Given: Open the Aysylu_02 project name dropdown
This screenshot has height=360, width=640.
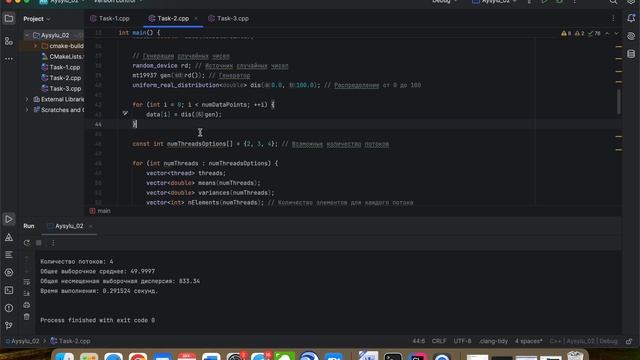Looking at the screenshot, I should click(x=62, y=2).
